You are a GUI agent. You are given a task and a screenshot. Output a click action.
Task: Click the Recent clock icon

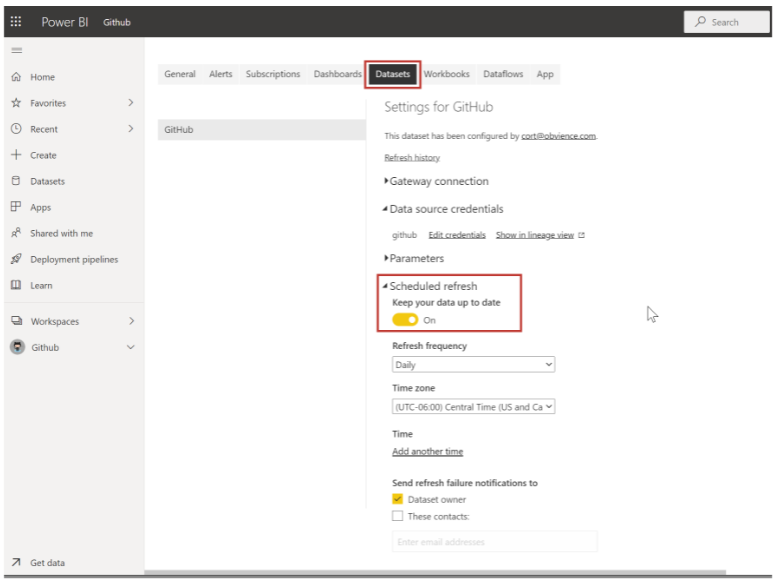(x=16, y=129)
